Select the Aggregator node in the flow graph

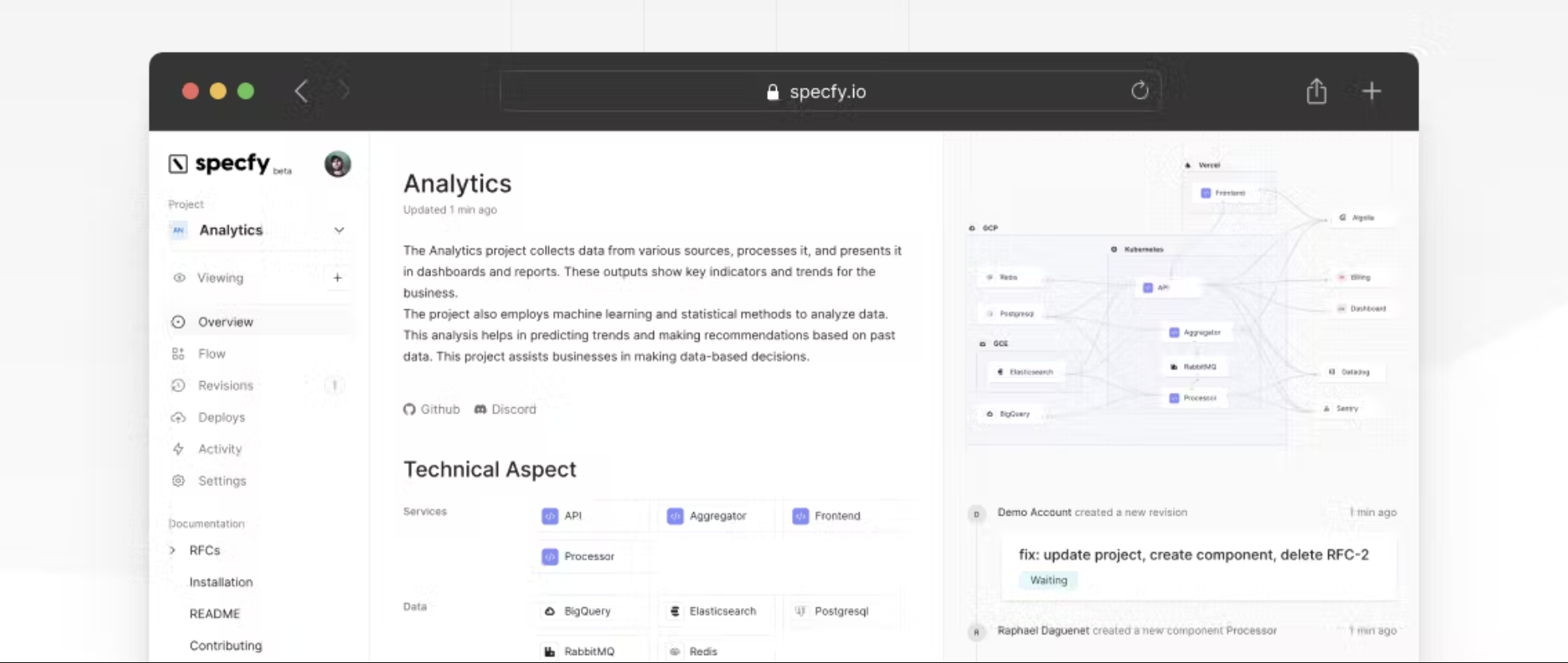tap(1197, 332)
